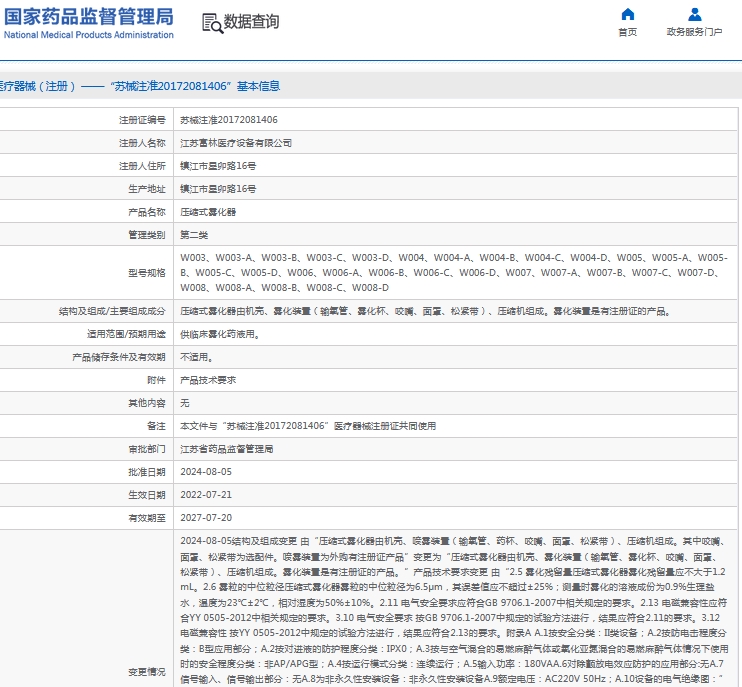
Task: Click the 备注 remark value text
Action: [308, 426]
